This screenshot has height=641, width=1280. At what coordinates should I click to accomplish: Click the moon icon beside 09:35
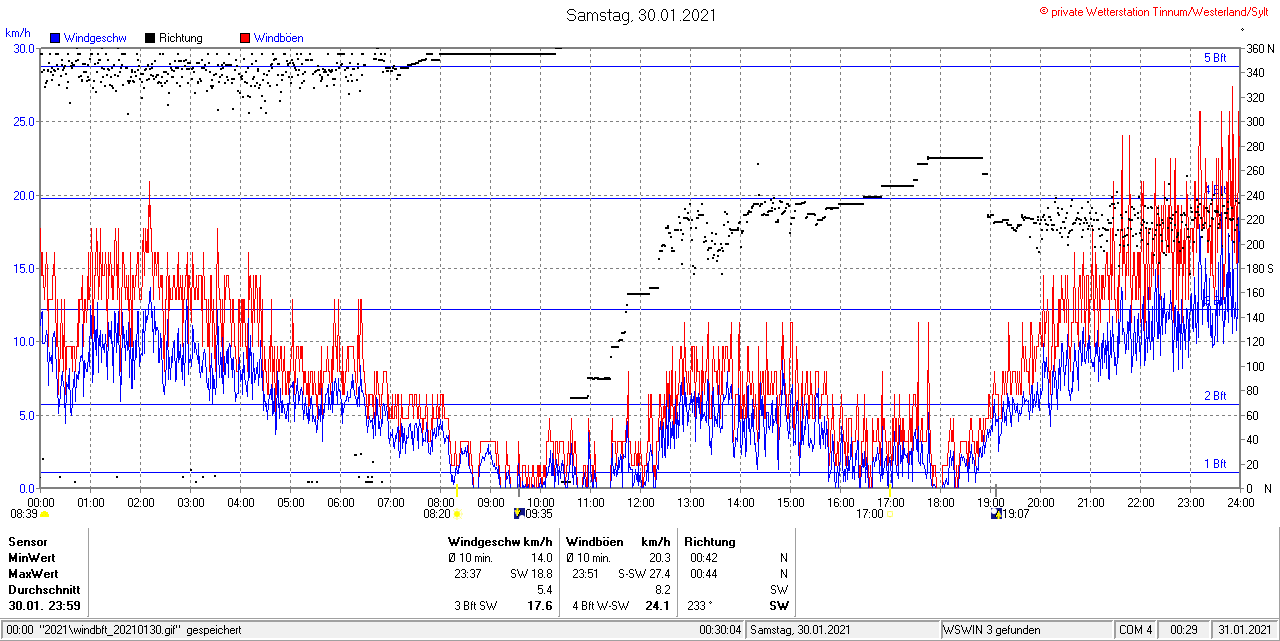[x=518, y=513]
